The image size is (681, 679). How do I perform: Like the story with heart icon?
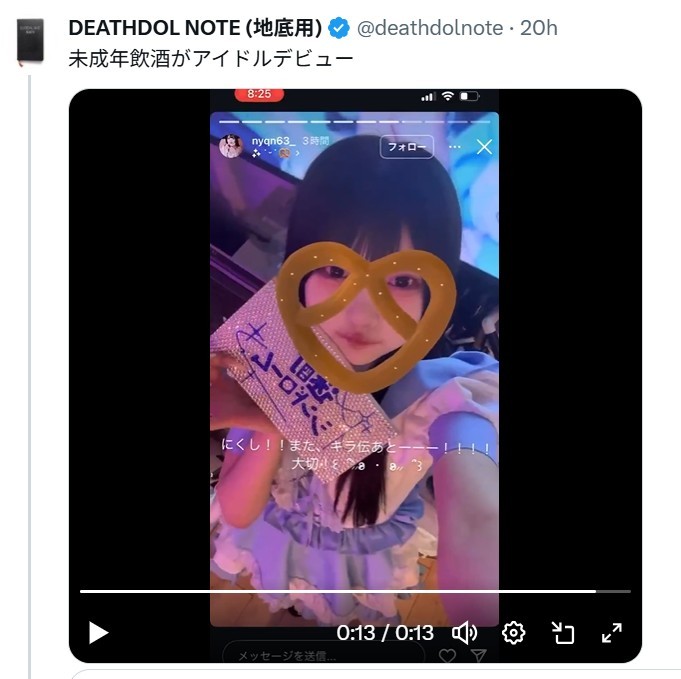tap(447, 656)
